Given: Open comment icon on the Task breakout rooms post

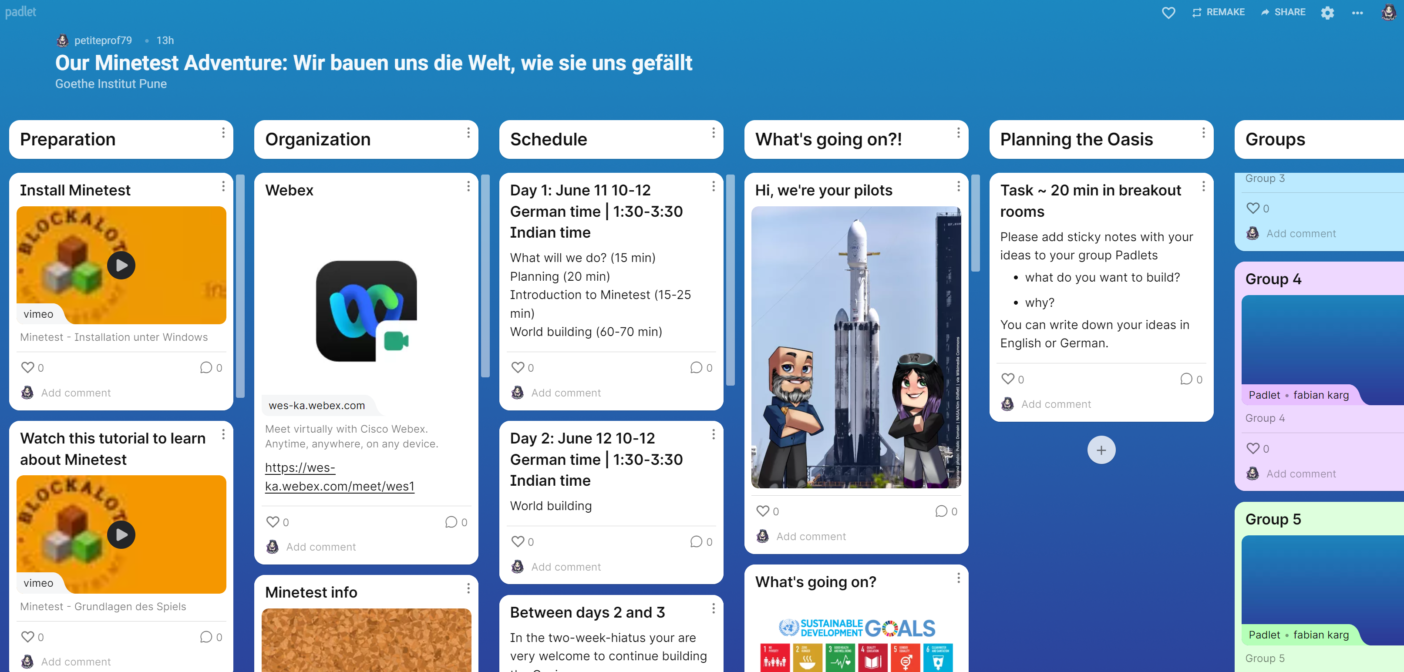Looking at the screenshot, I should (1186, 379).
